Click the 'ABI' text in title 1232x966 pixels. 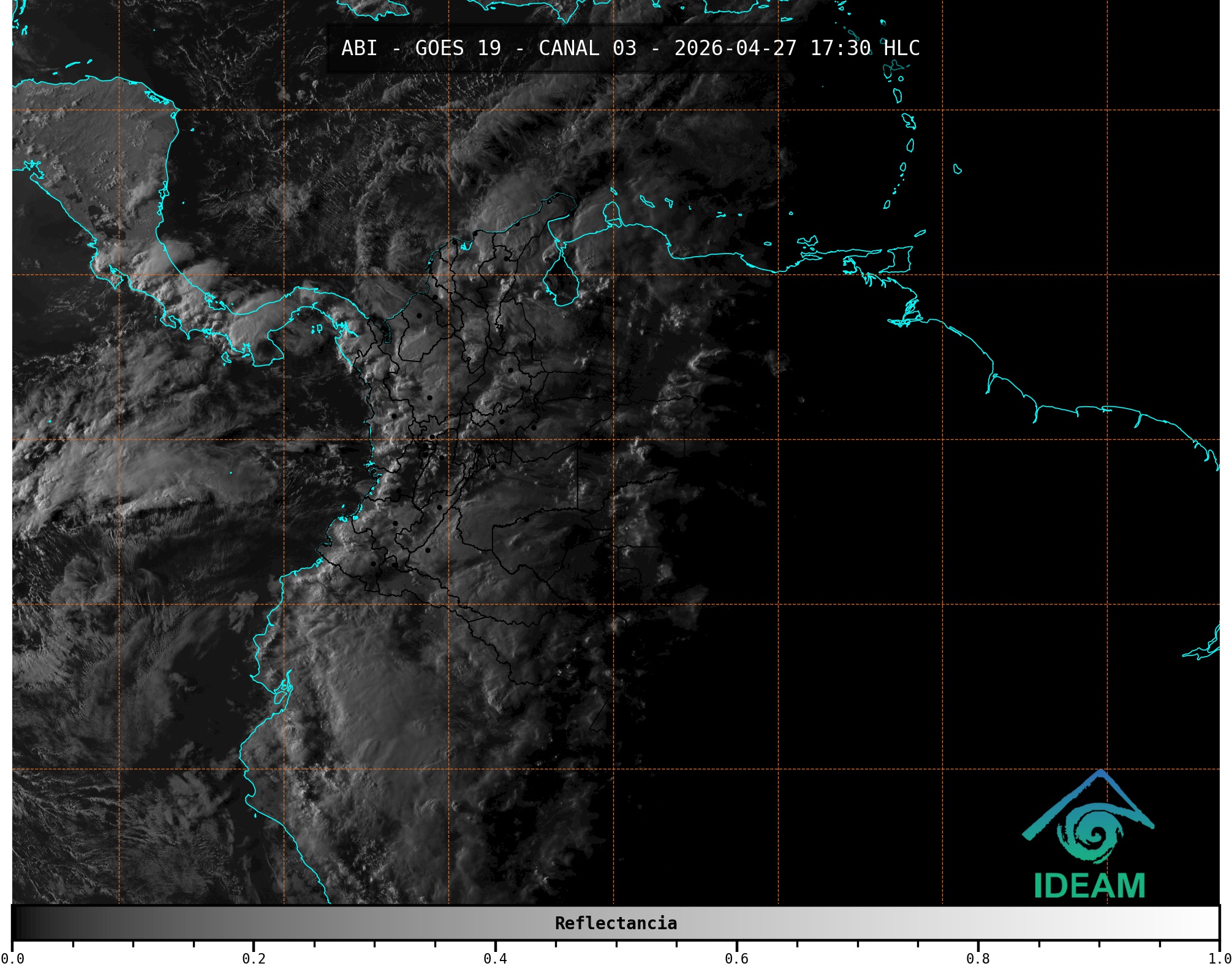tap(359, 48)
